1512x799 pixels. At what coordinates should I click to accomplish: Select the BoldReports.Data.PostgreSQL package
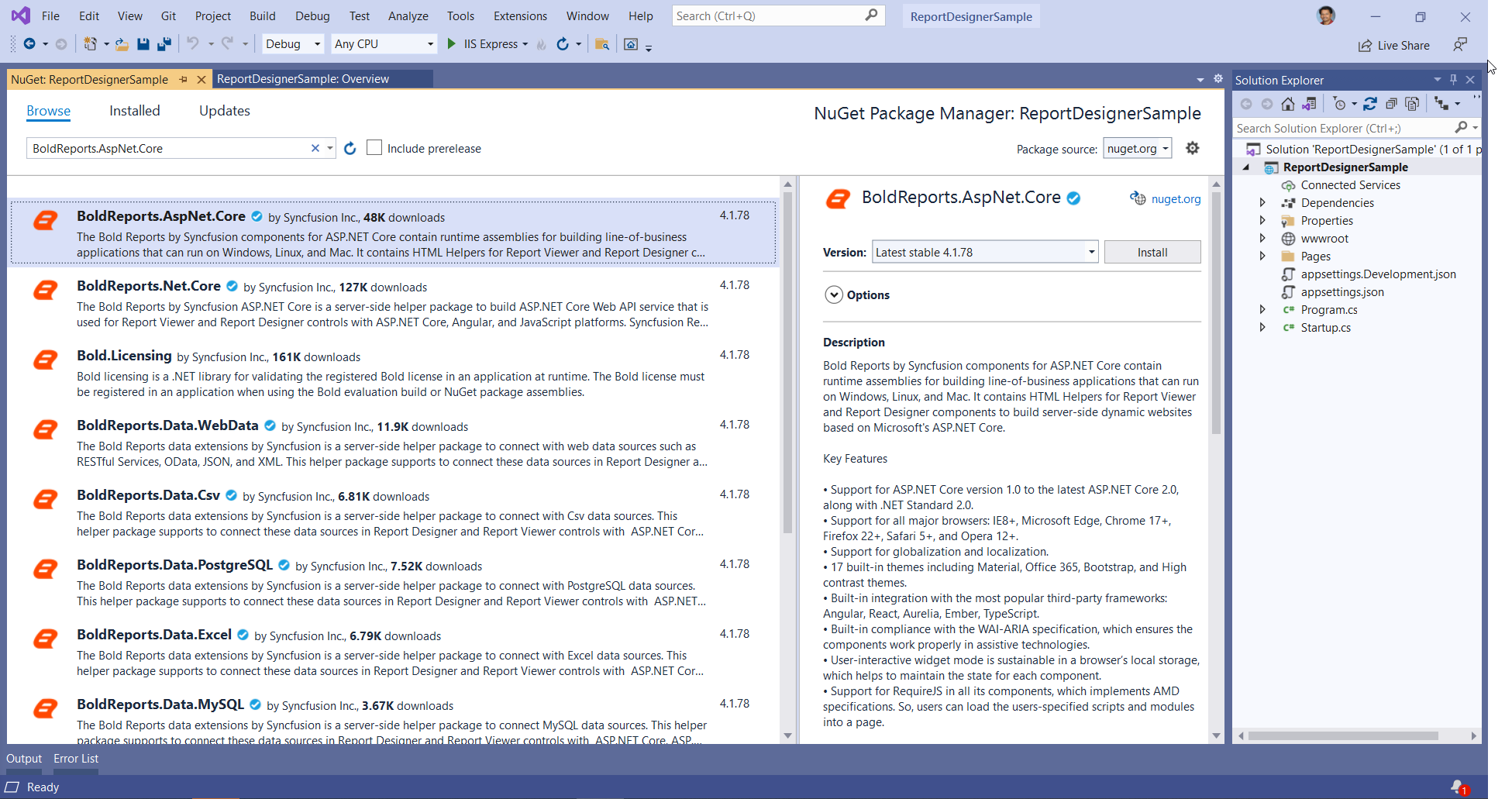pyautogui.click(x=392, y=581)
